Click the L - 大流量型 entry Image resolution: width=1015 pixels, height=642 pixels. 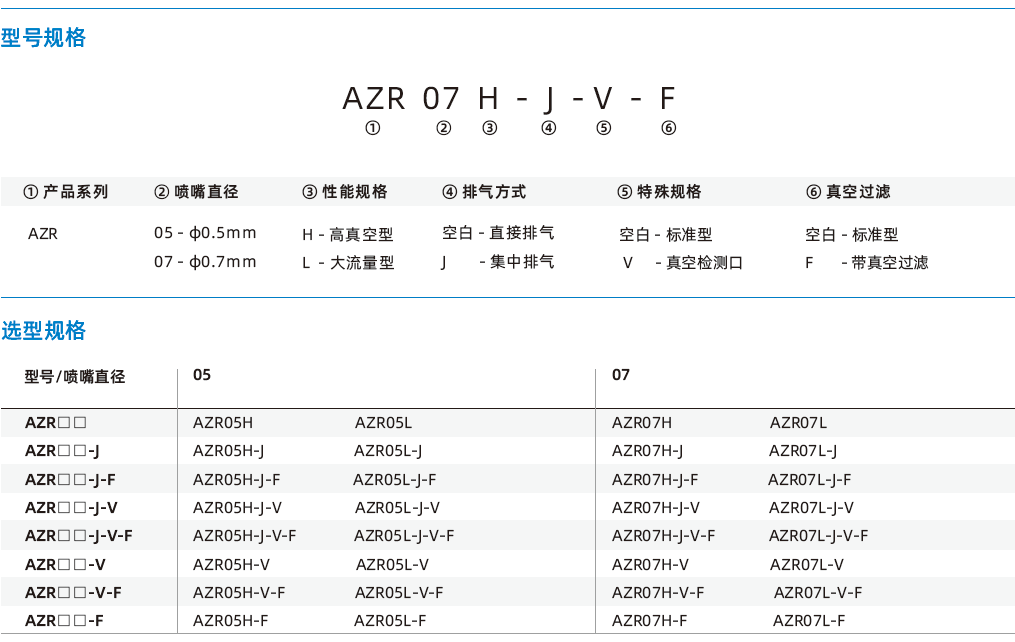pyautogui.click(x=348, y=263)
